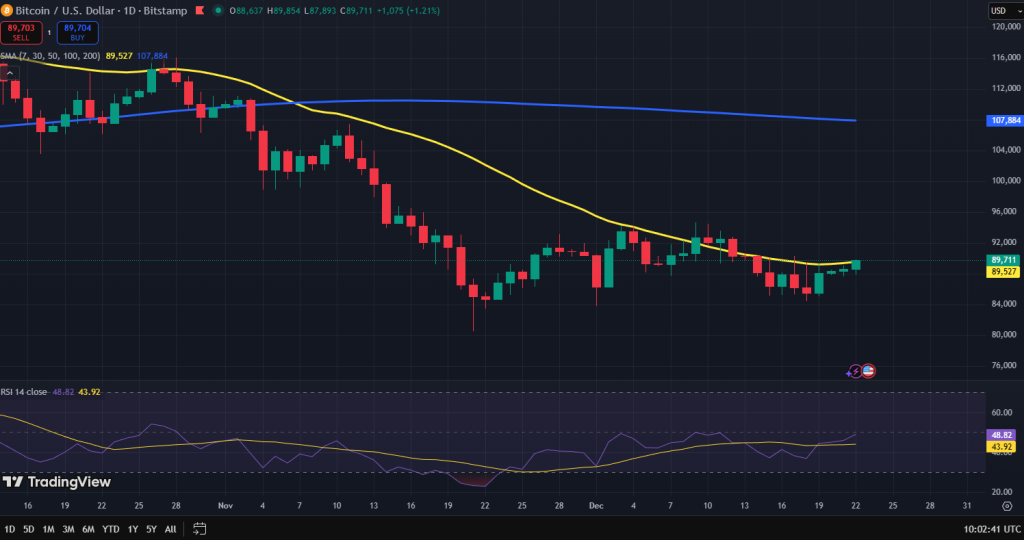Click the TradingView logo
This screenshot has width=1024, height=540.
pos(57,482)
